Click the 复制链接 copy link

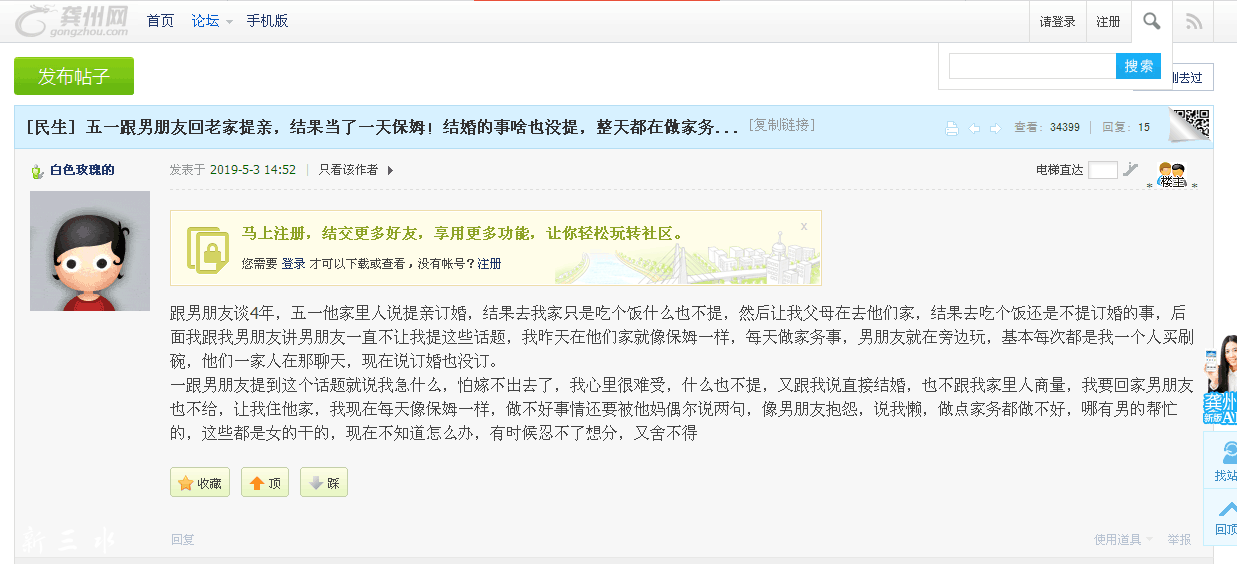click(x=781, y=125)
